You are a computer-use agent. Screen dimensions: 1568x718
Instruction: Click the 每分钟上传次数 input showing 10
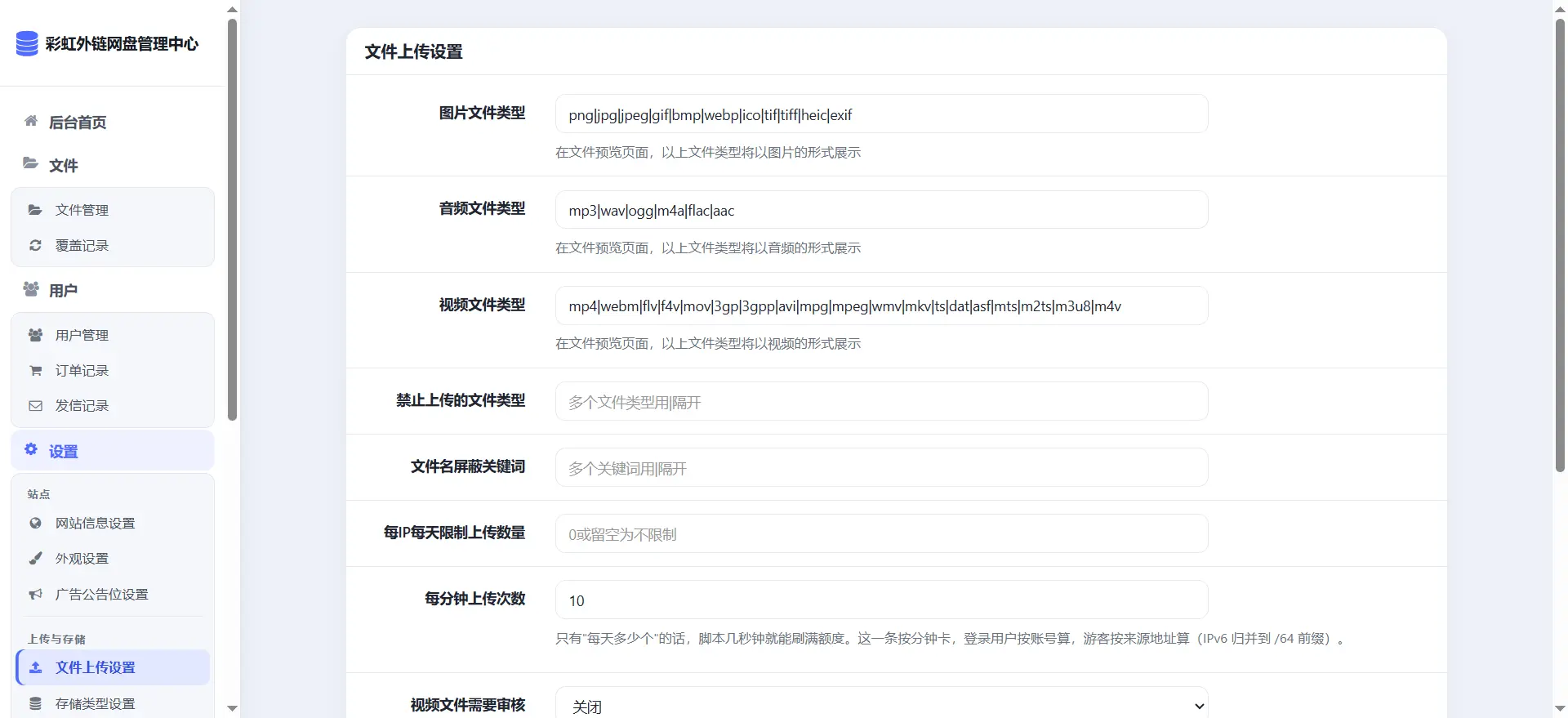(x=881, y=600)
